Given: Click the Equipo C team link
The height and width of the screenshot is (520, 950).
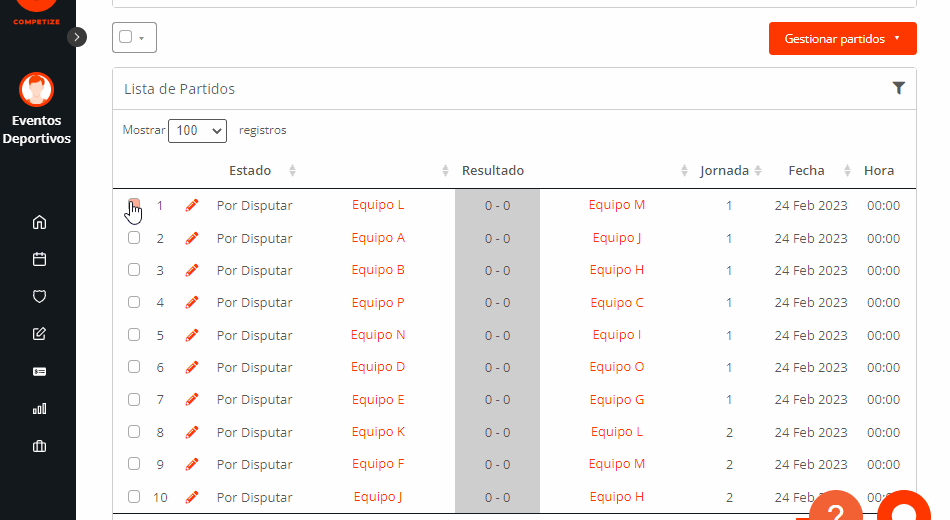Looking at the screenshot, I should point(617,303).
